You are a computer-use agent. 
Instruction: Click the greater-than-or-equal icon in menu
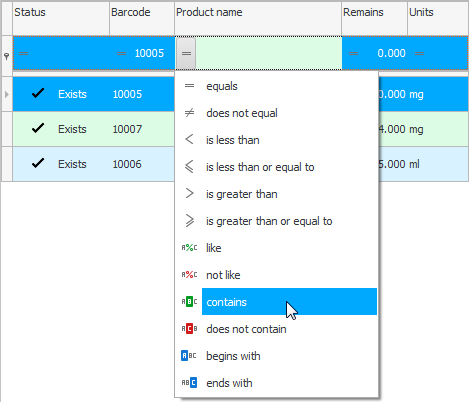[189, 221]
